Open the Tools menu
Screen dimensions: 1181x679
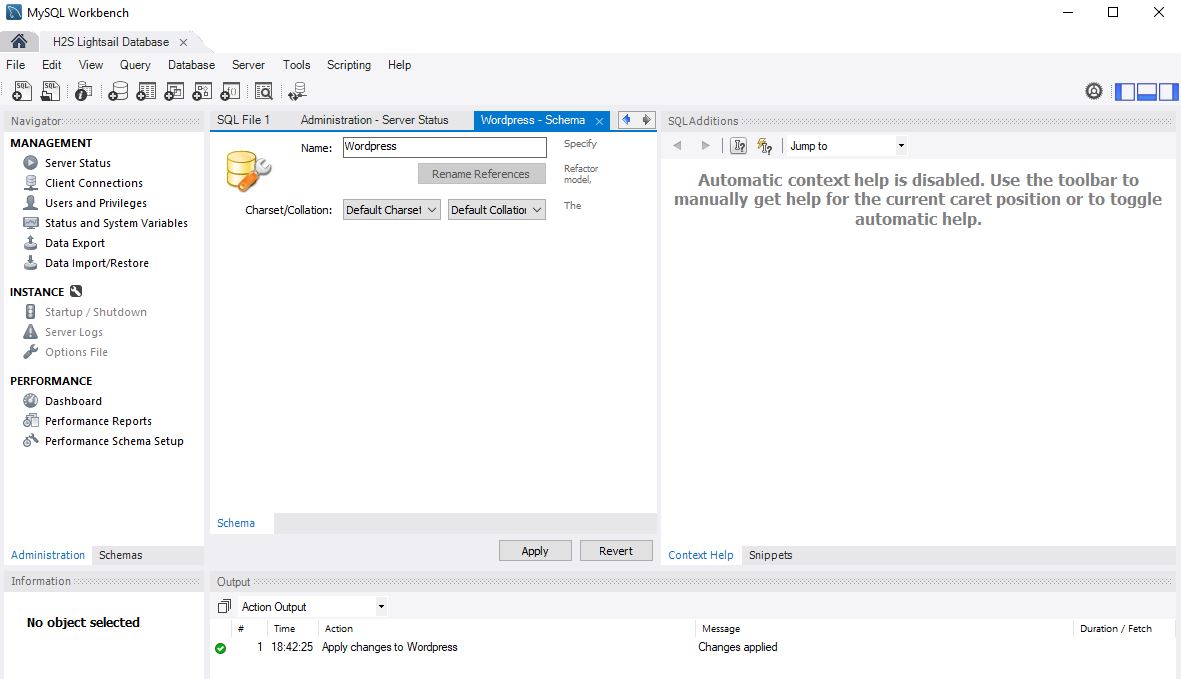[296, 65]
